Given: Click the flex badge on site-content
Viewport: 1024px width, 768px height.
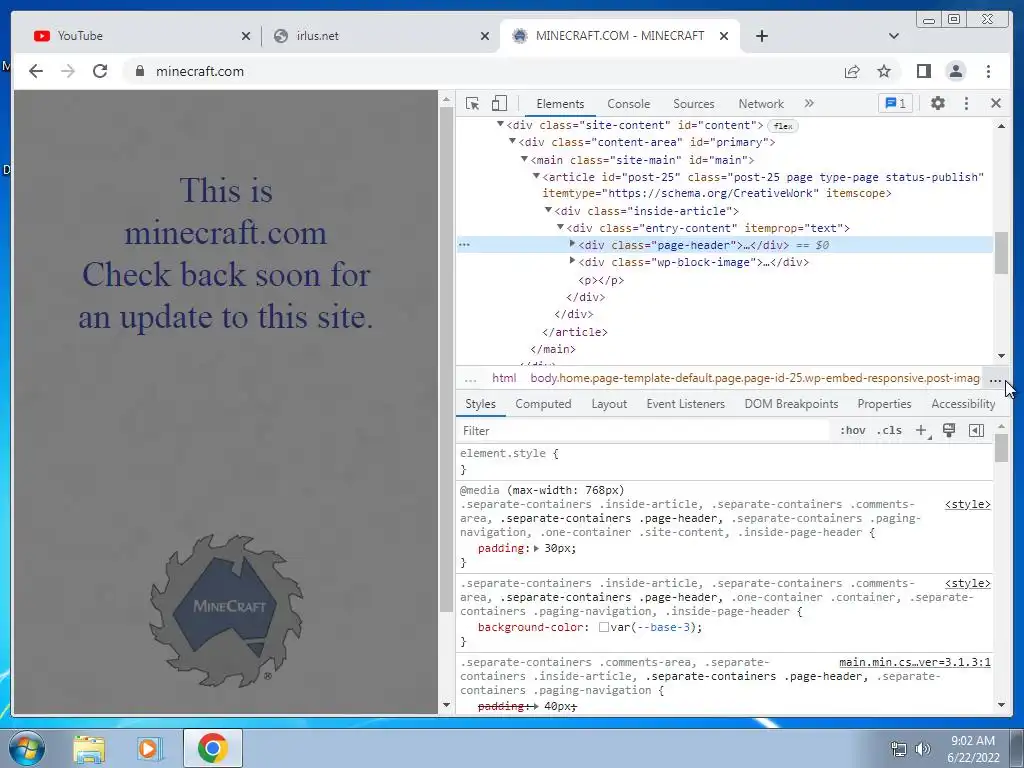Looking at the screenshot, I should pos(782,126).
